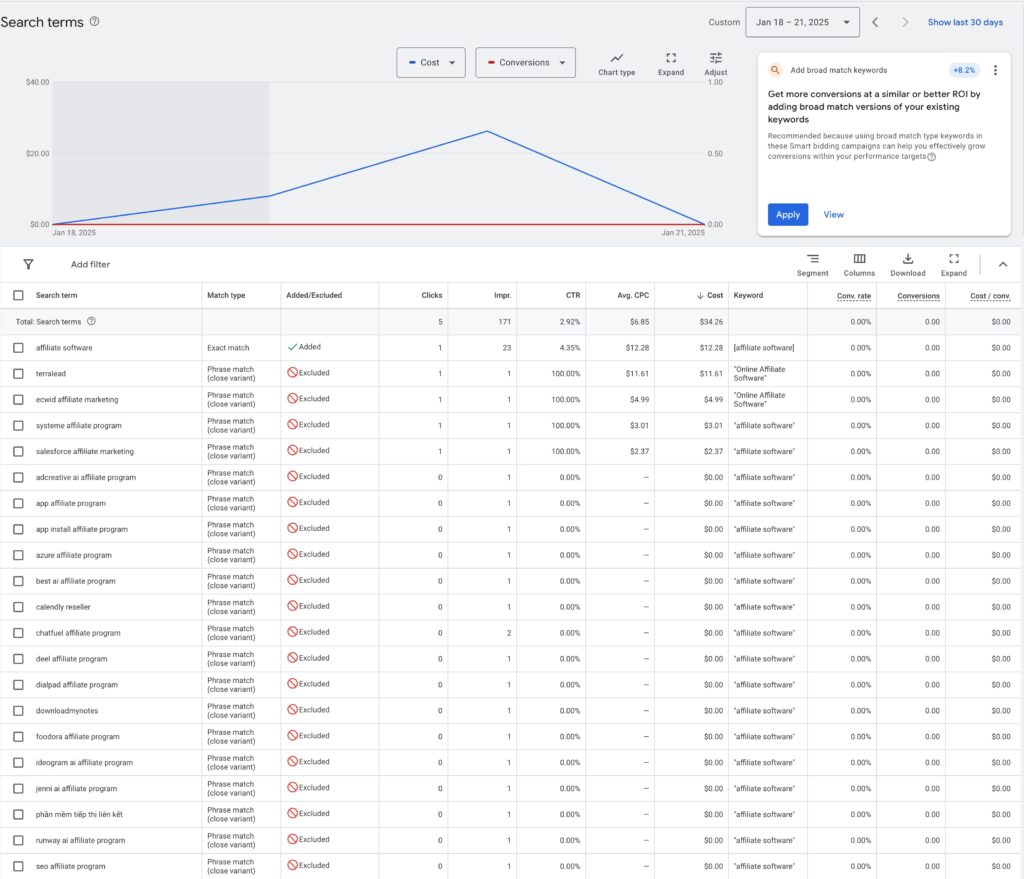1024x879 pixels.
Task: Sort the table by Impr. column
Action: coord(504,295)
